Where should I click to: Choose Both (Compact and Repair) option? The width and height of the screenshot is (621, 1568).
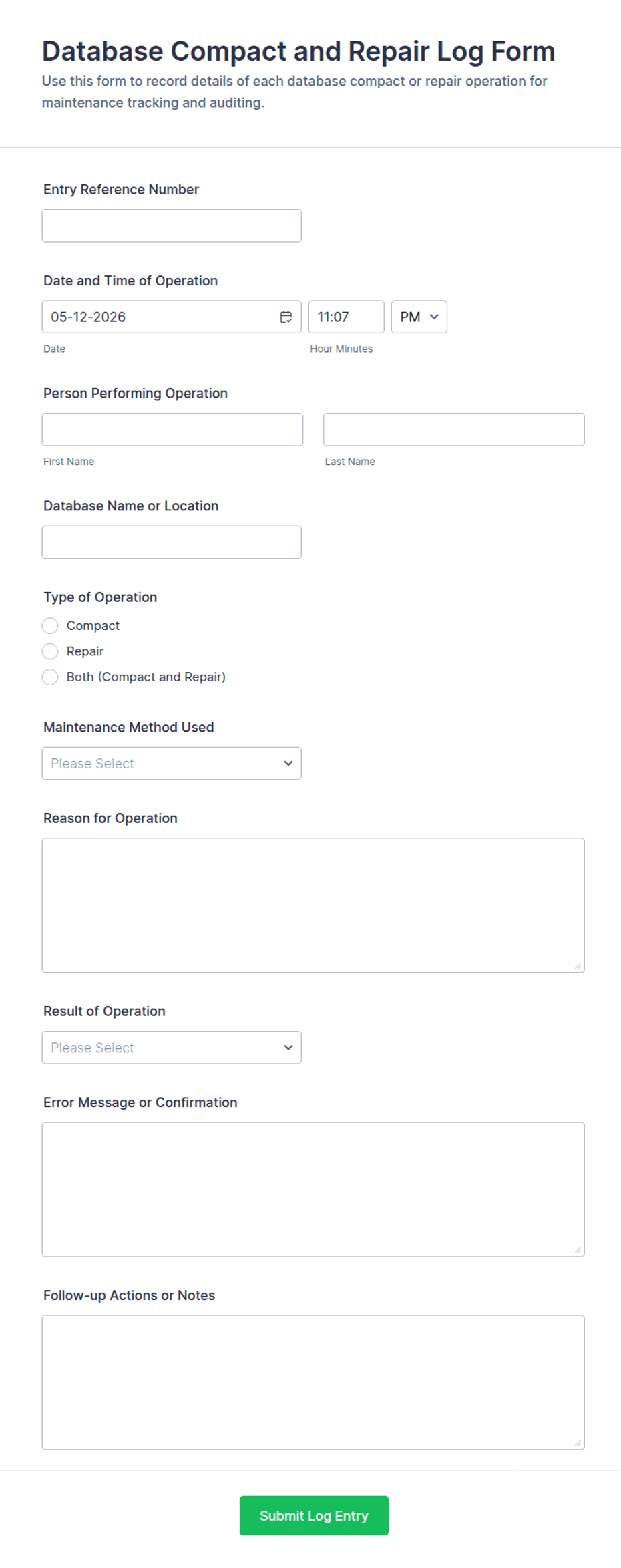(50, 677)
